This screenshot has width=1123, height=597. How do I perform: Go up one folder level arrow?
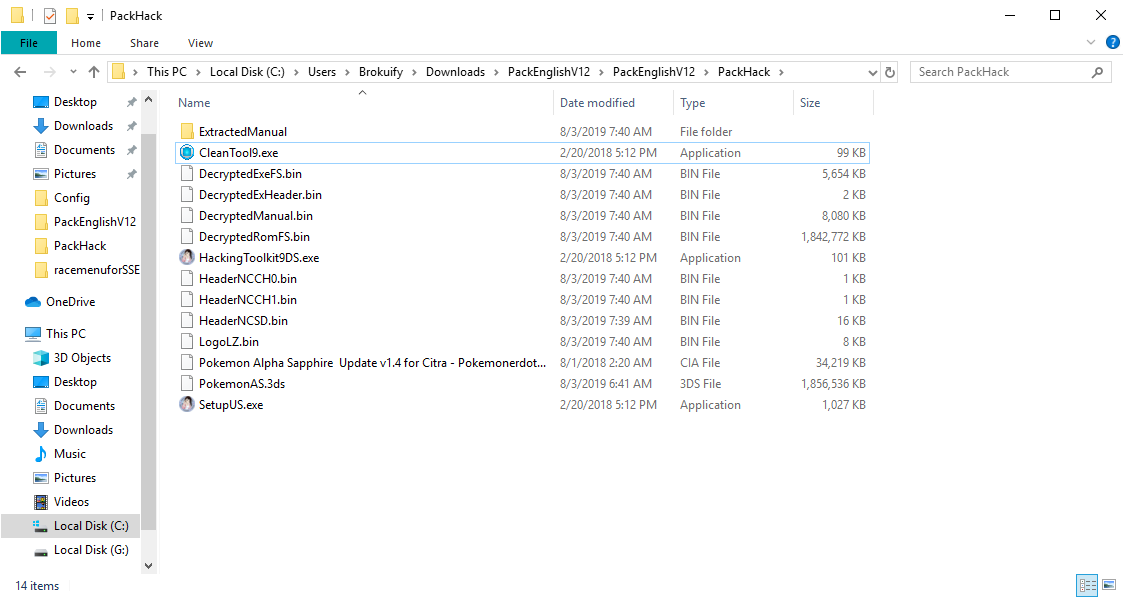pos(94,72)
